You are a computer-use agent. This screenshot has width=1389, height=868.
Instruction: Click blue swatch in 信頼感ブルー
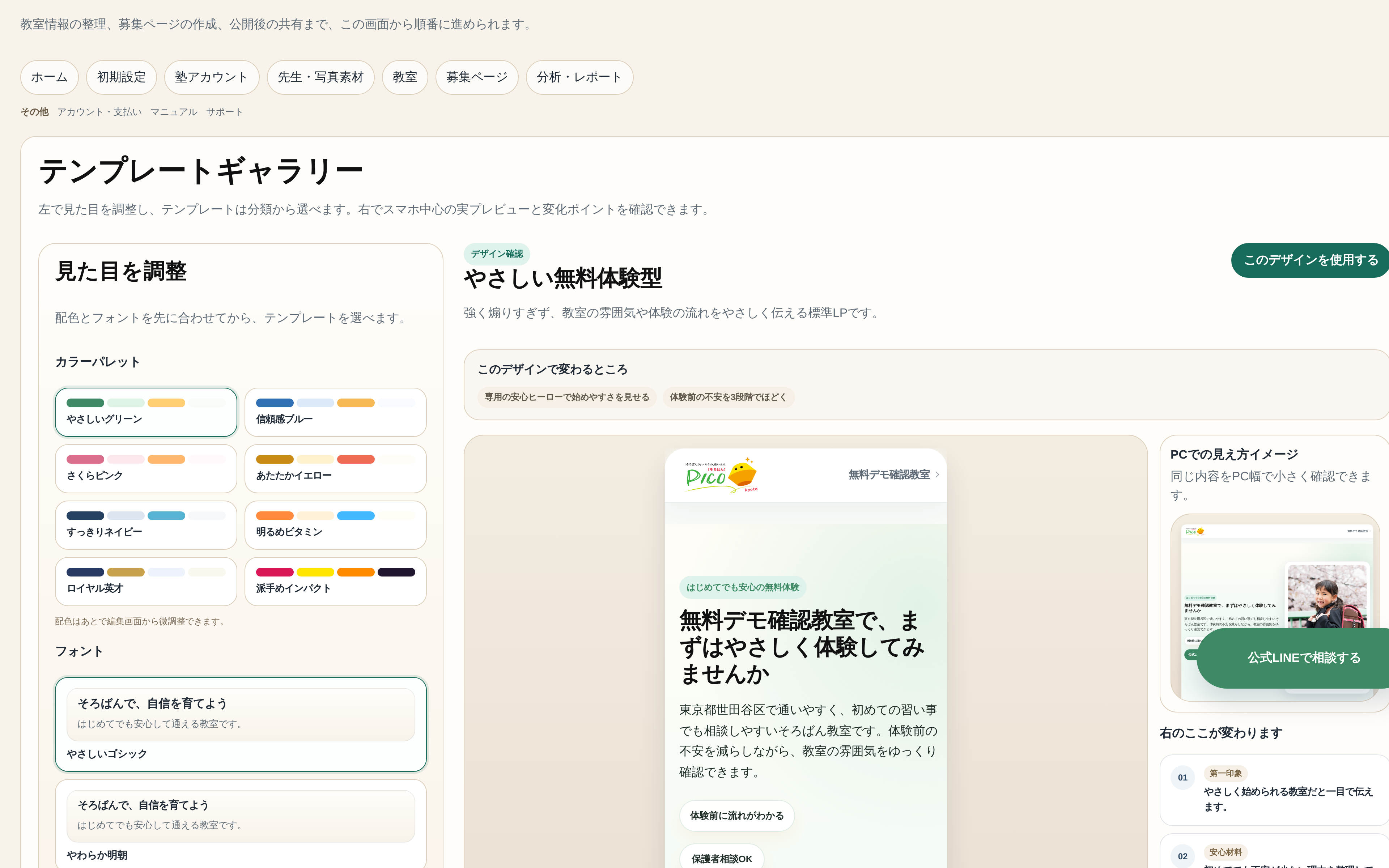click(x=274, y=403)
